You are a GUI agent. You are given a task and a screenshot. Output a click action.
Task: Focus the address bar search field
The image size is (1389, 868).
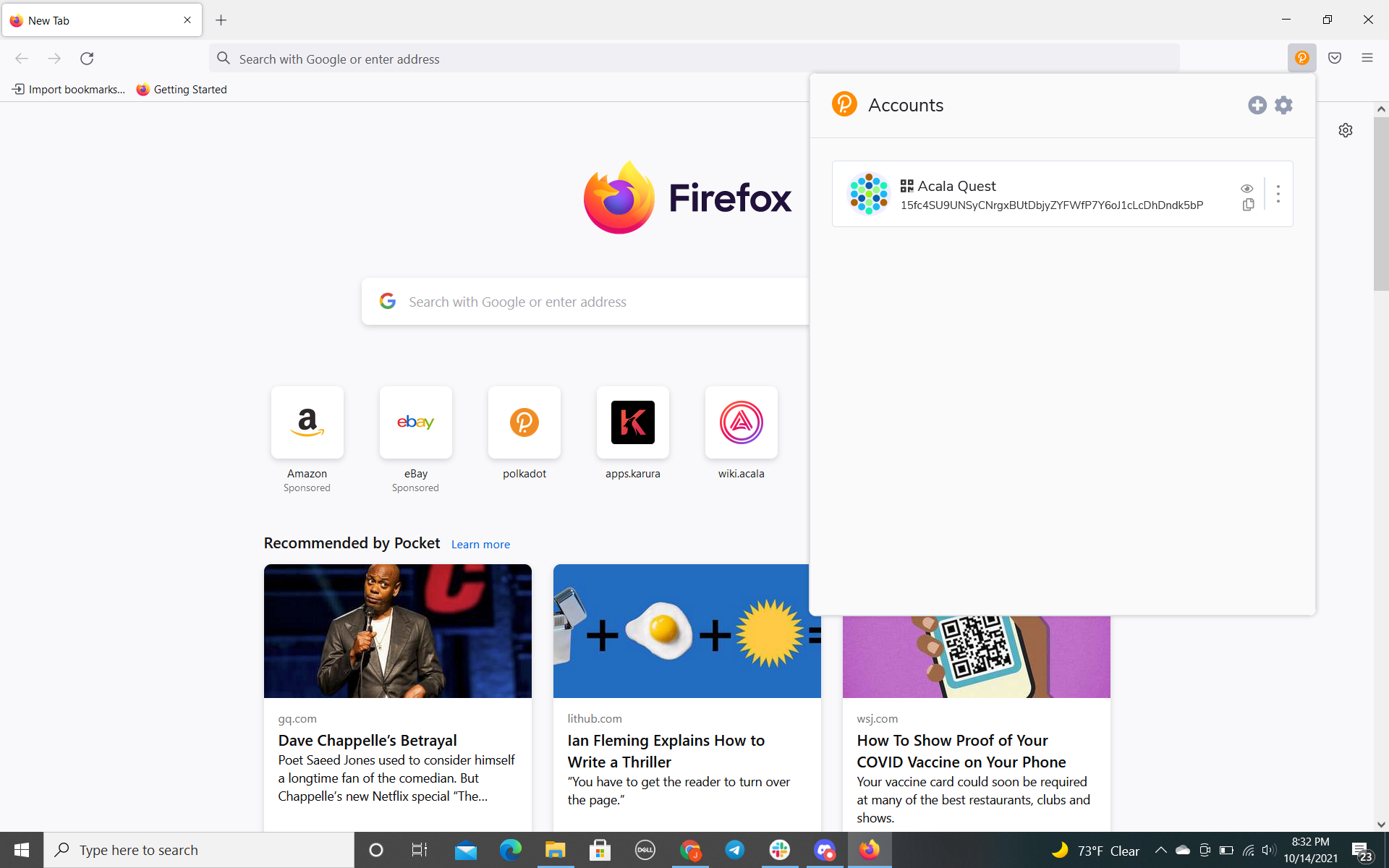click(x=694, y=59)
